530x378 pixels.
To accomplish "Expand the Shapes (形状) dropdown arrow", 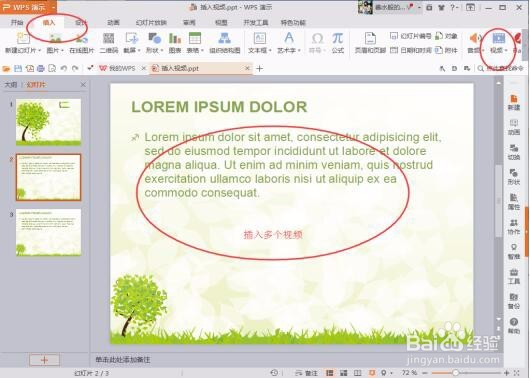I will pyautogui.click(x=162, y=51).
